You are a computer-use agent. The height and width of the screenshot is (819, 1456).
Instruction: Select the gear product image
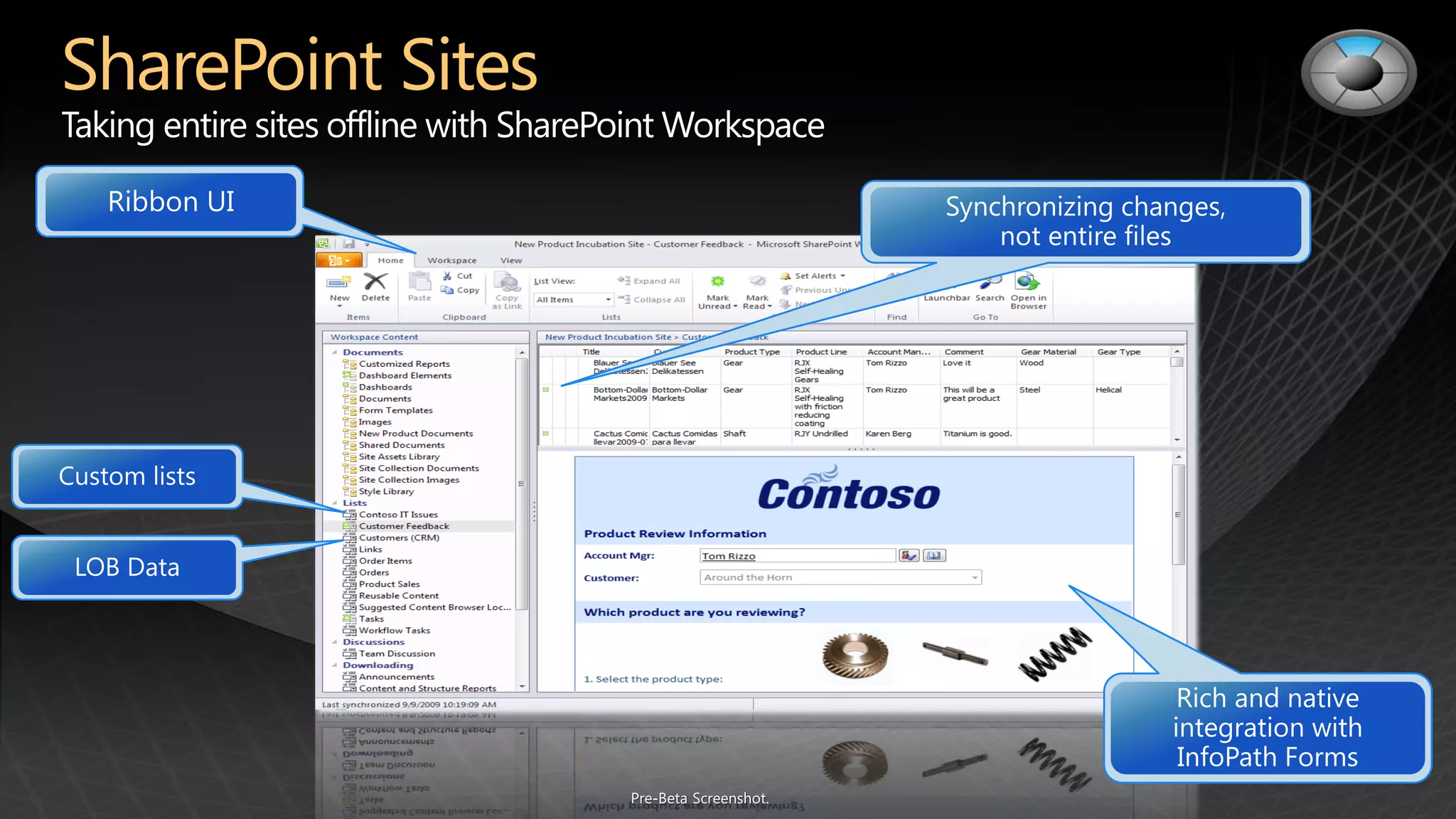coord(855,655)
